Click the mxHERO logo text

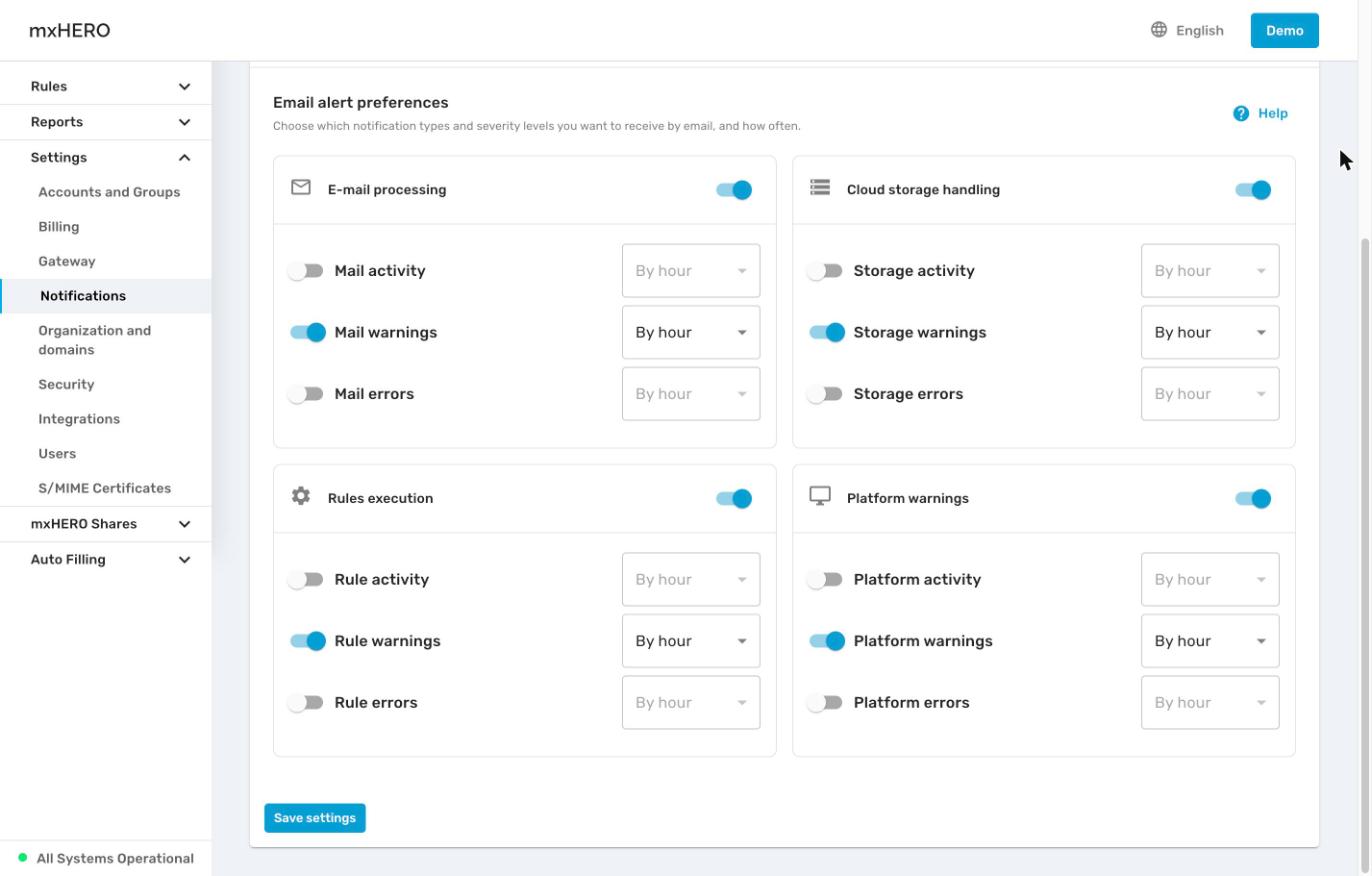tap(70, 30)
